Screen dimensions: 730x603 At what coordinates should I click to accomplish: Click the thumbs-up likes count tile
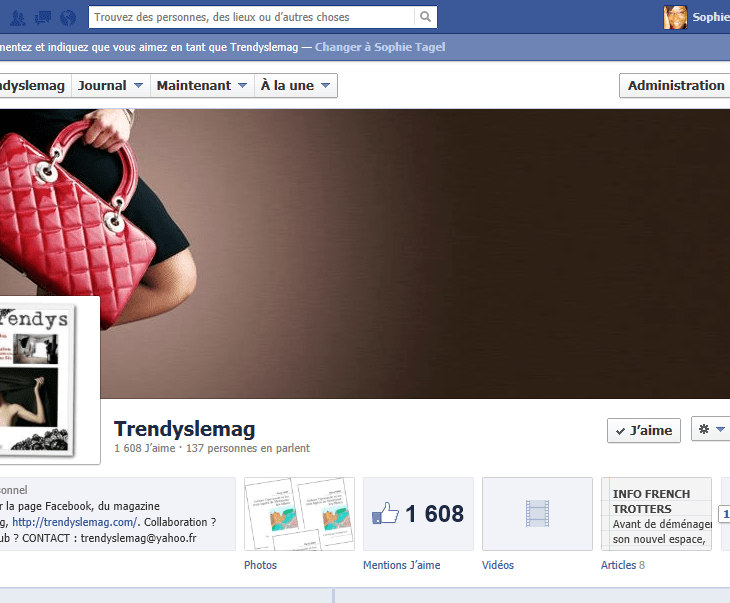tap(418, 514)
